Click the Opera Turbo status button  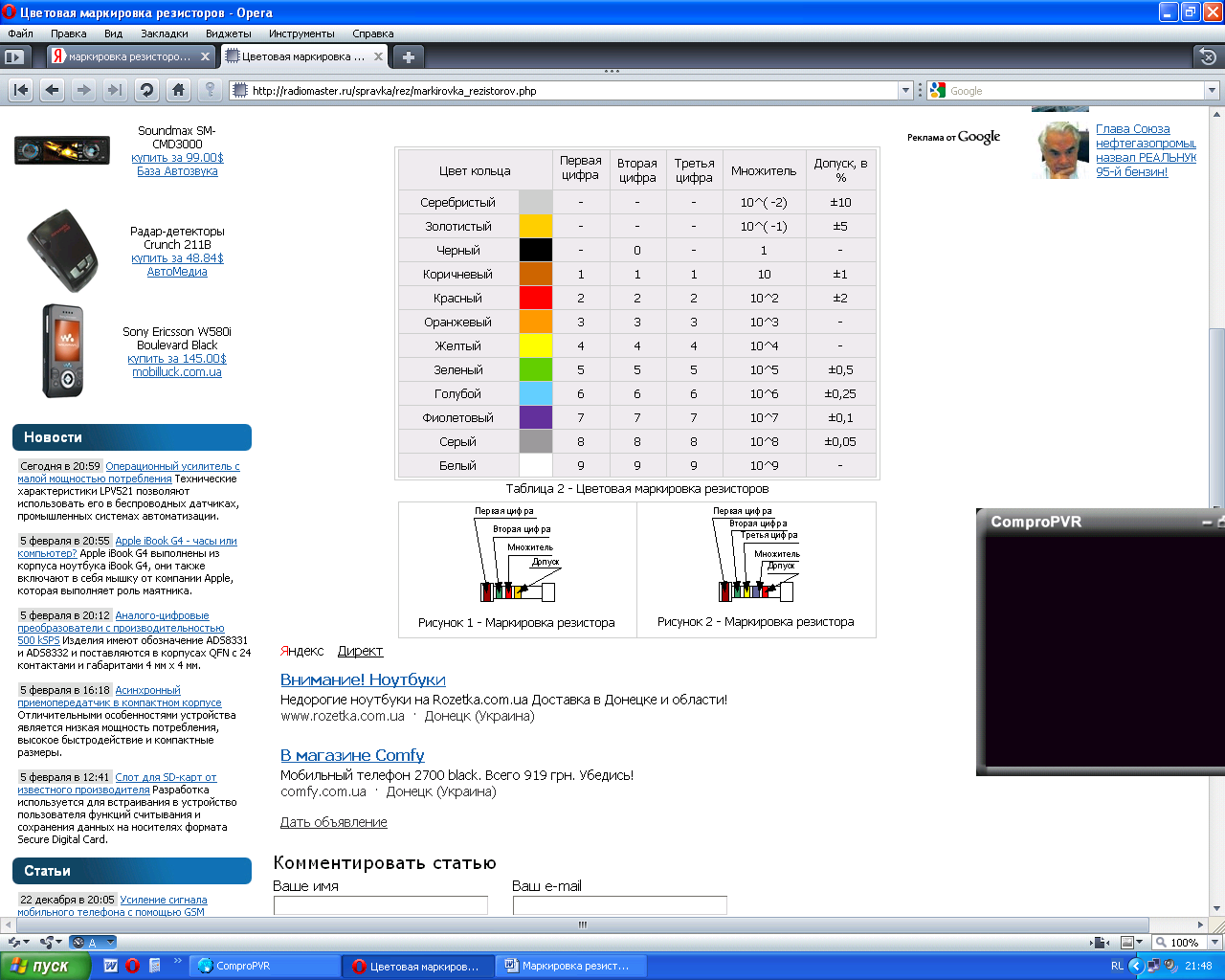click(x=93, y=943)
